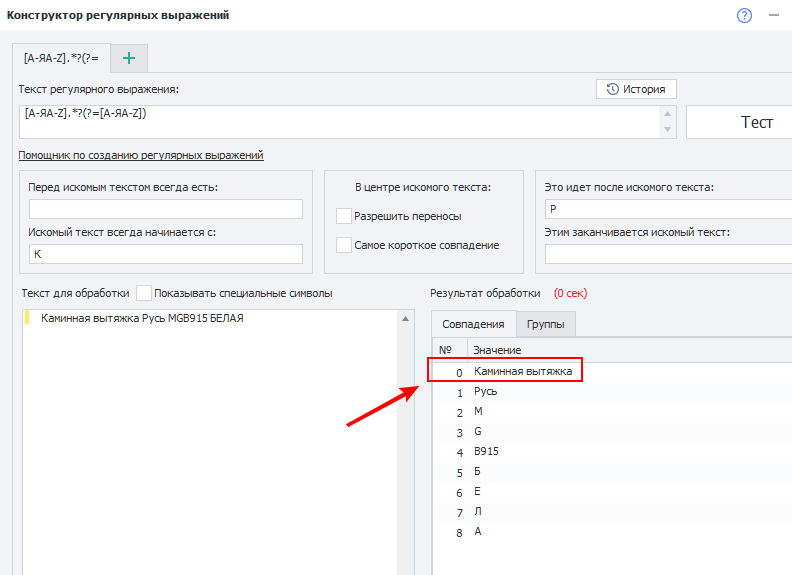
Task: Focus the regular expression text field
Action: 338,122
